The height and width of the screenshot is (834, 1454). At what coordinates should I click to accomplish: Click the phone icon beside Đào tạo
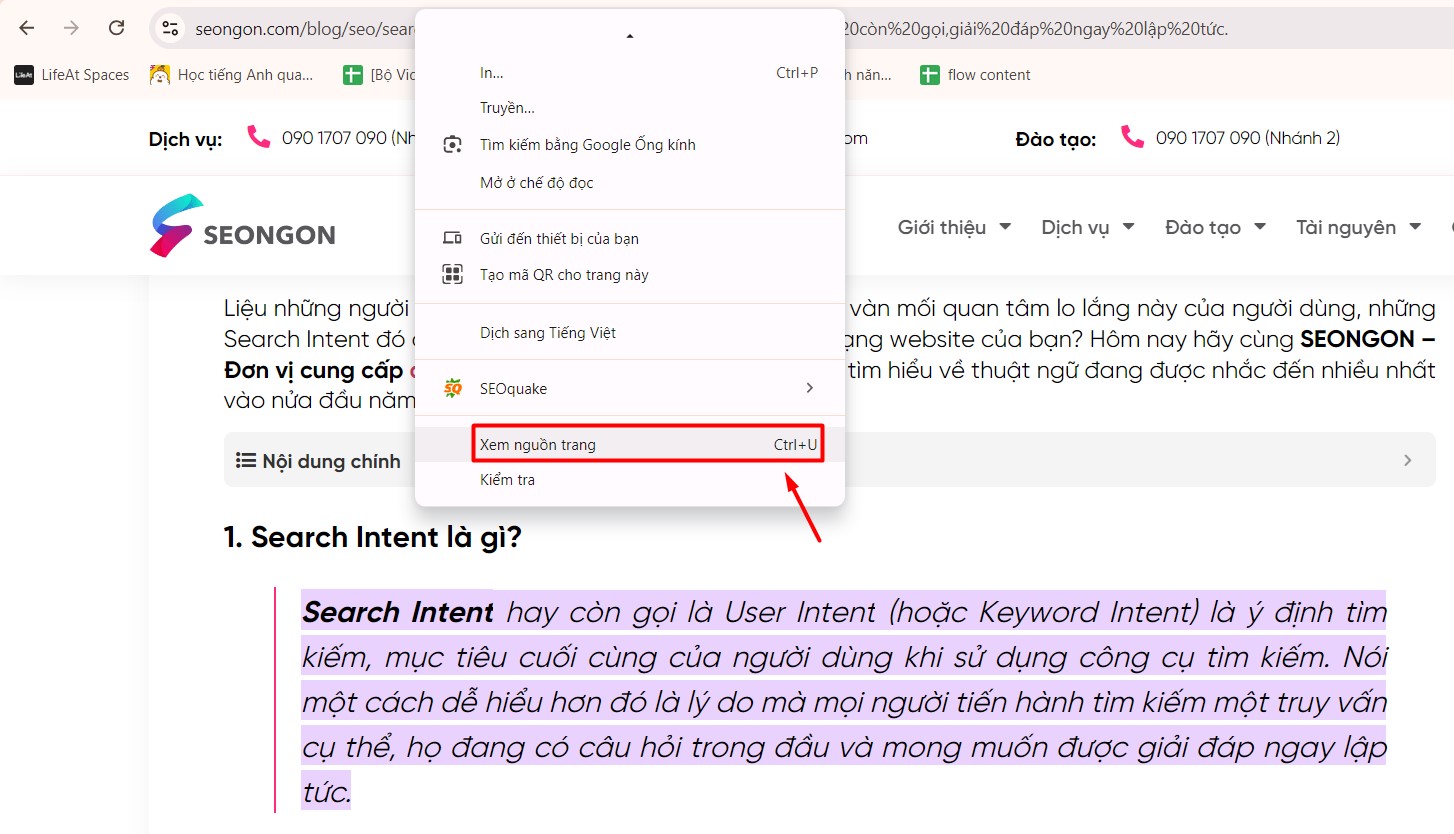pyautogui.click(x=1132, y=137)
